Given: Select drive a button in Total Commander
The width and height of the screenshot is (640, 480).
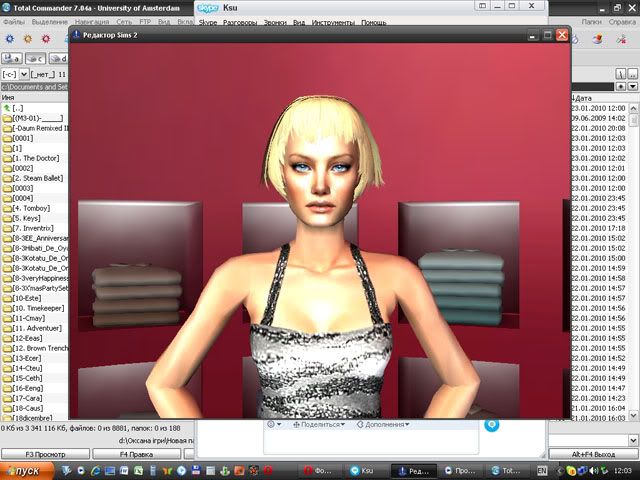Looking at the screenshot, I should click(12, 59).
